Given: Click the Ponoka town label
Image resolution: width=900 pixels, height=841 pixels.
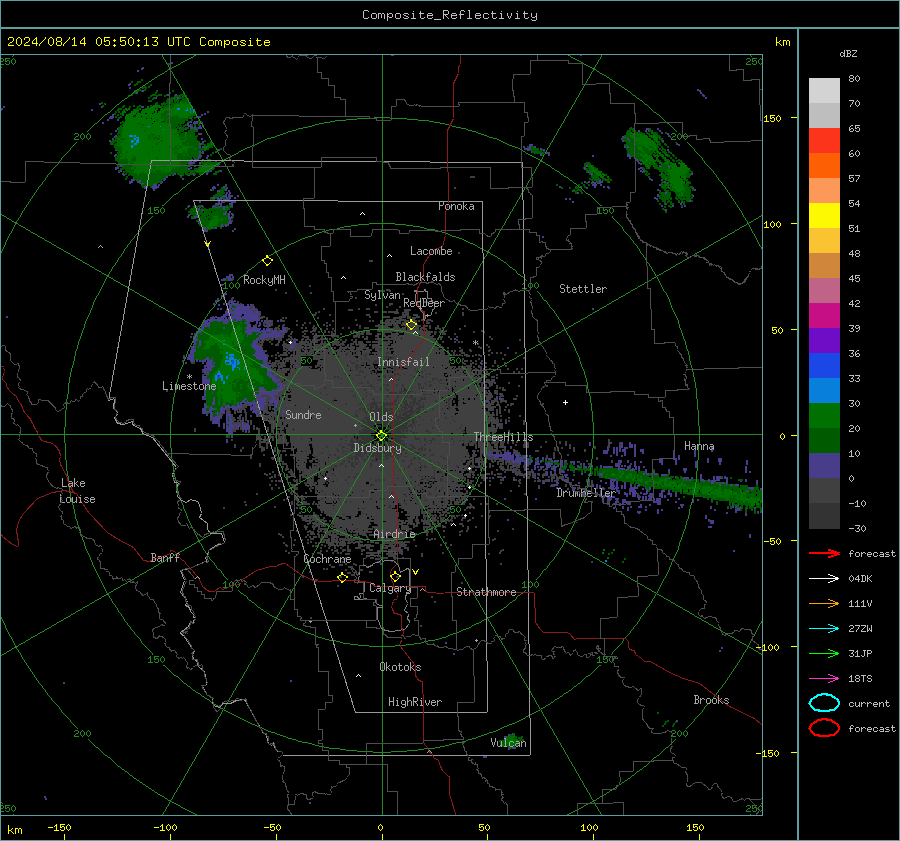Looking at the screenshot, I should pyautogui.click(x=456, y=206).
